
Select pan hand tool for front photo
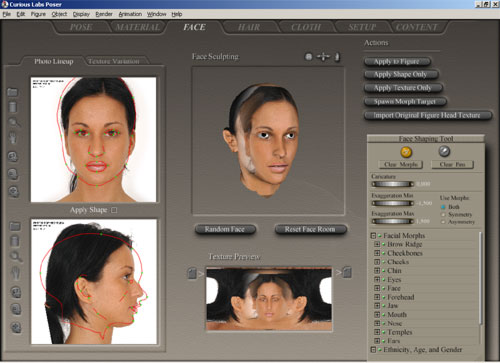13,138
